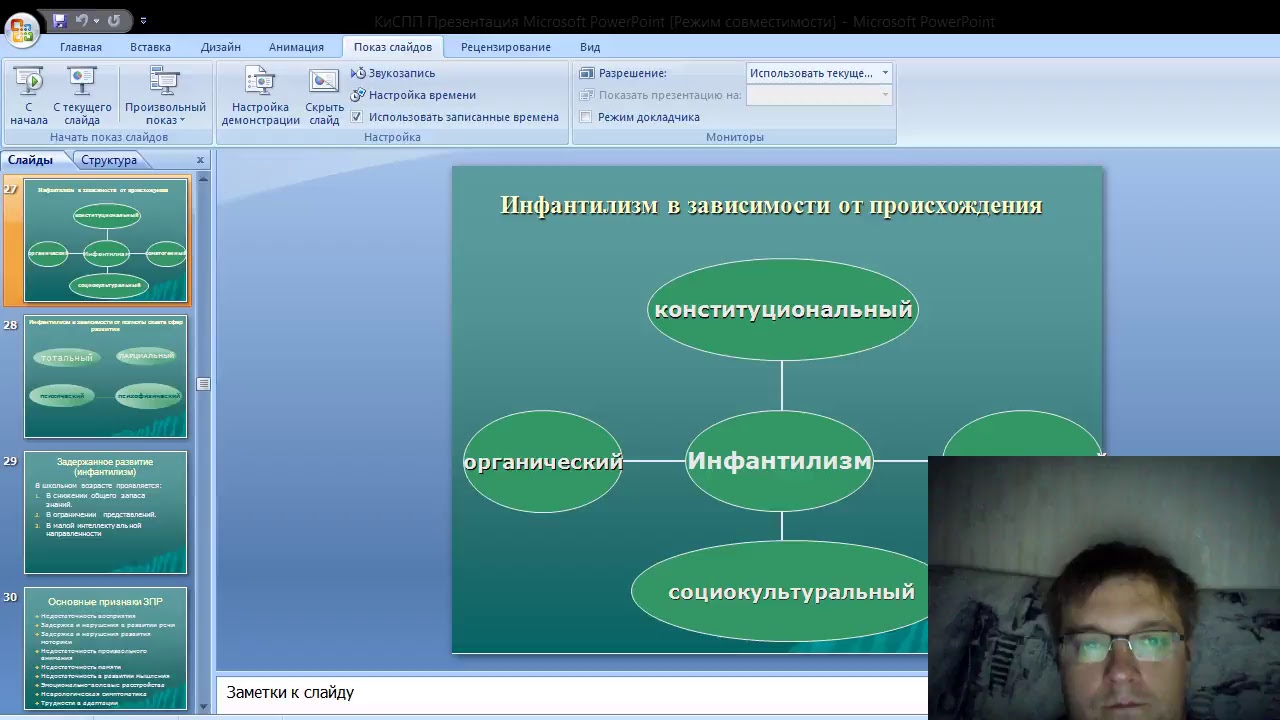
Task: Click scroll down arrow in thumbnail pane
Action: pos(204,706)
